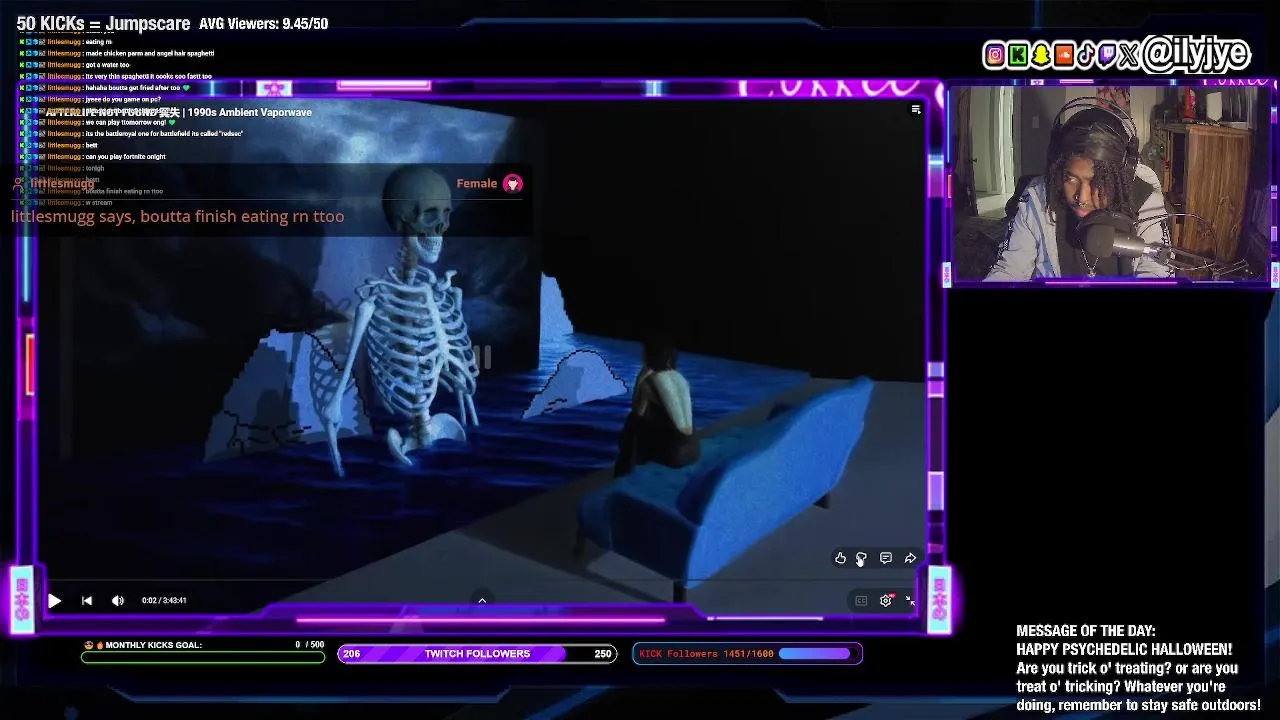Click the purple Twitch logo icon

(1107, 55)
